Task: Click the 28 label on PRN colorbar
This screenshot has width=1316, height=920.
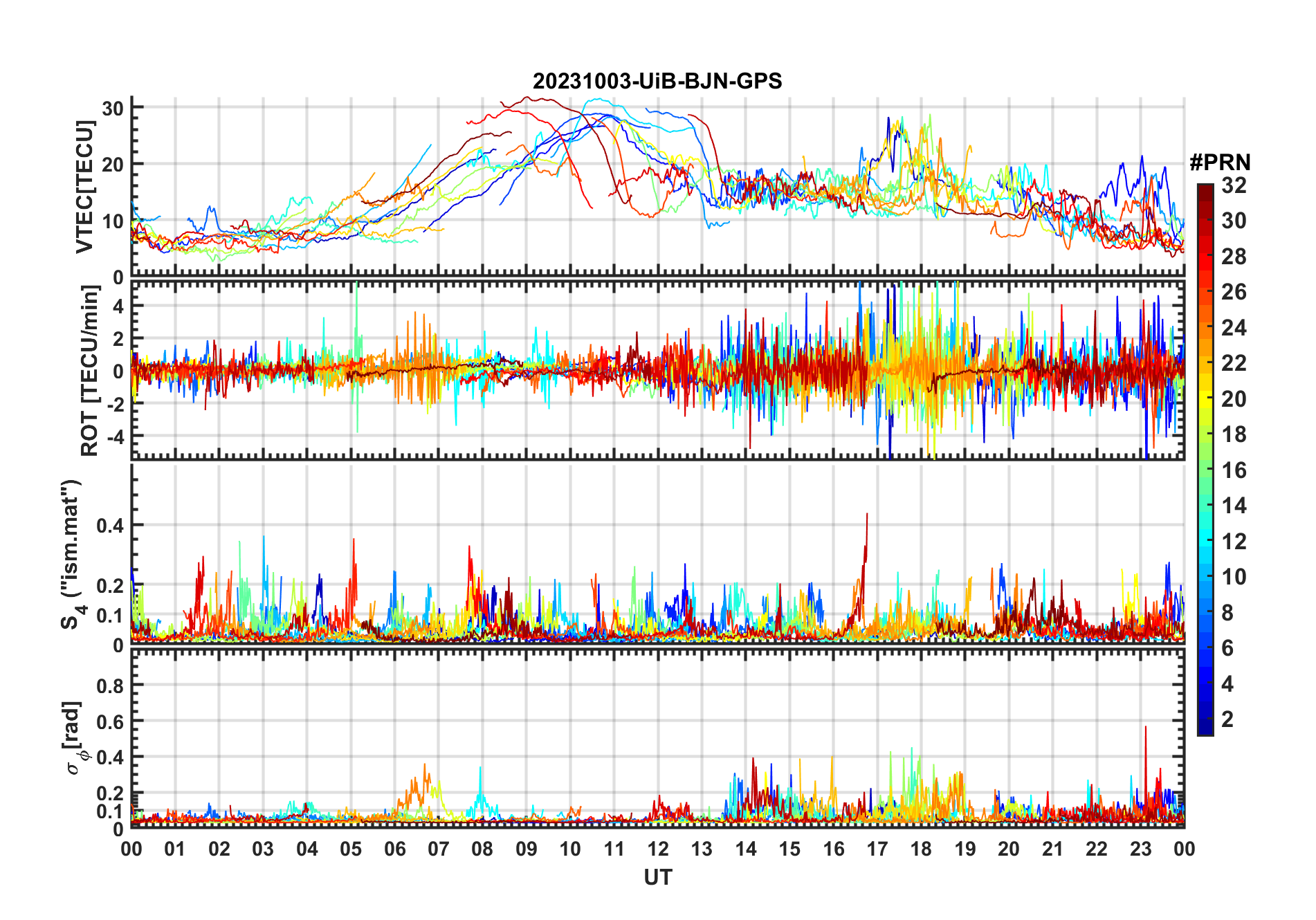Action: [x=1234, y=257]
